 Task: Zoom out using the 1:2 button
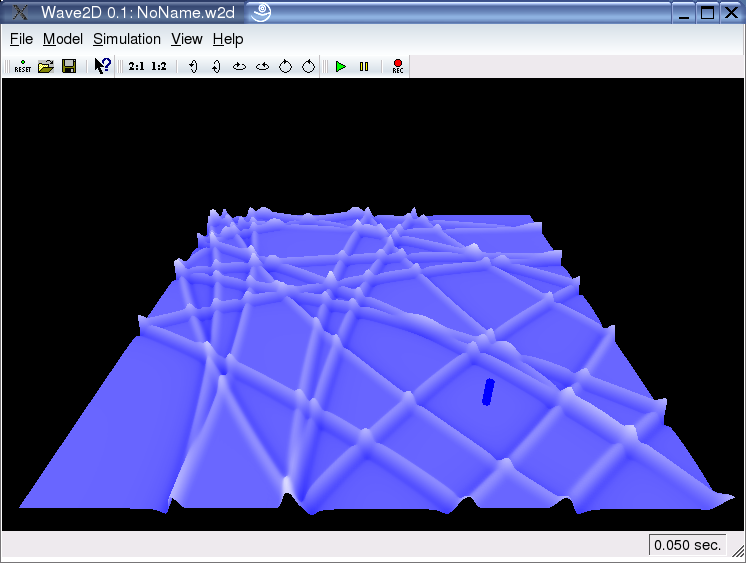pyautogui.click(x=159, y=66)
